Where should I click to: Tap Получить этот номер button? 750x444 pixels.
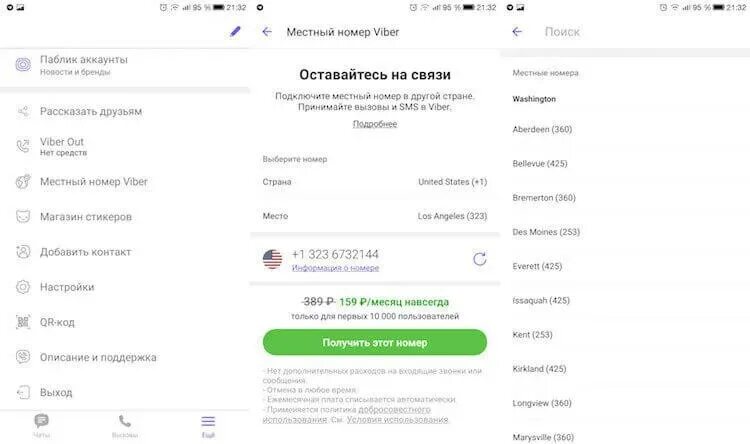pyautogui.click(x=375, y=342)
